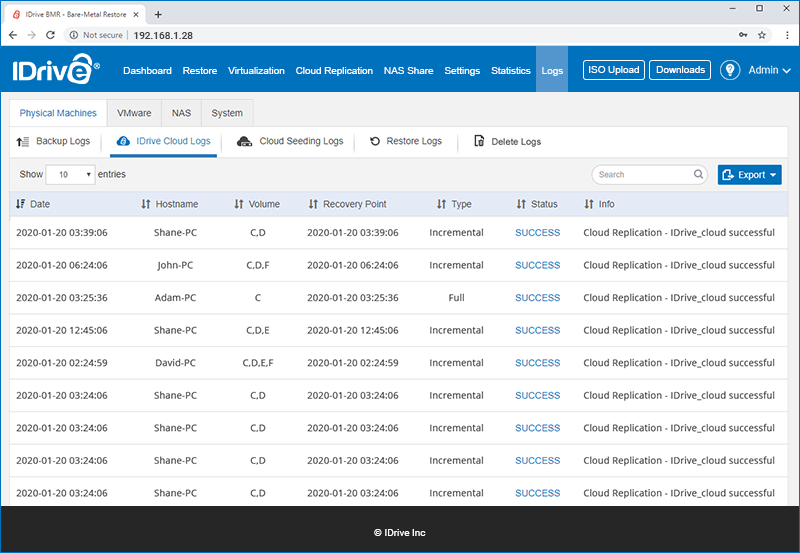Screen dimensions: 800x553
Task: Click SUCCESS in the 03:39:06 row
Action: point(537,233)
